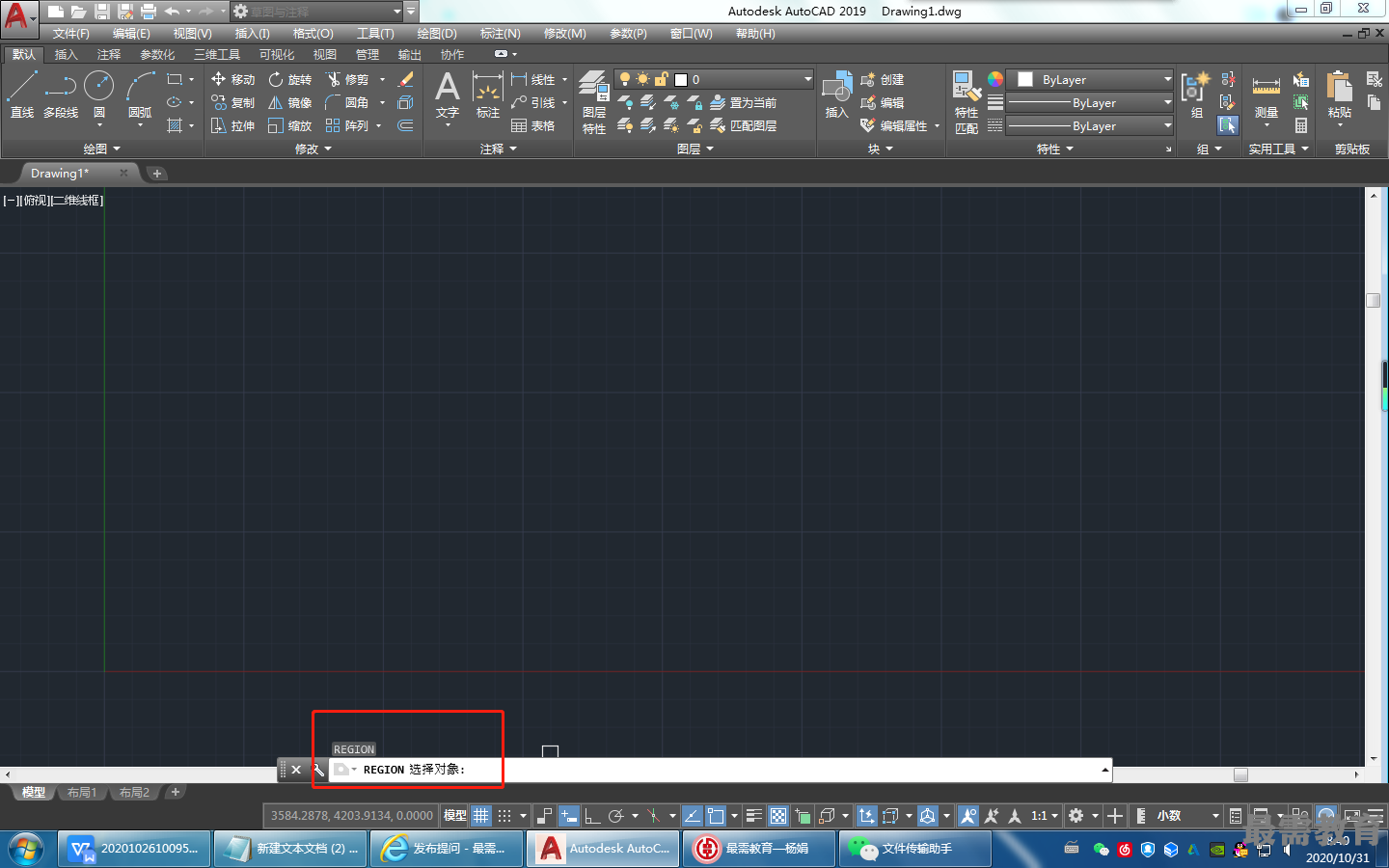Screen dimensions: 1389x868
Task: Click the Trim (修剪) tool
Action: tap(347, 79)
